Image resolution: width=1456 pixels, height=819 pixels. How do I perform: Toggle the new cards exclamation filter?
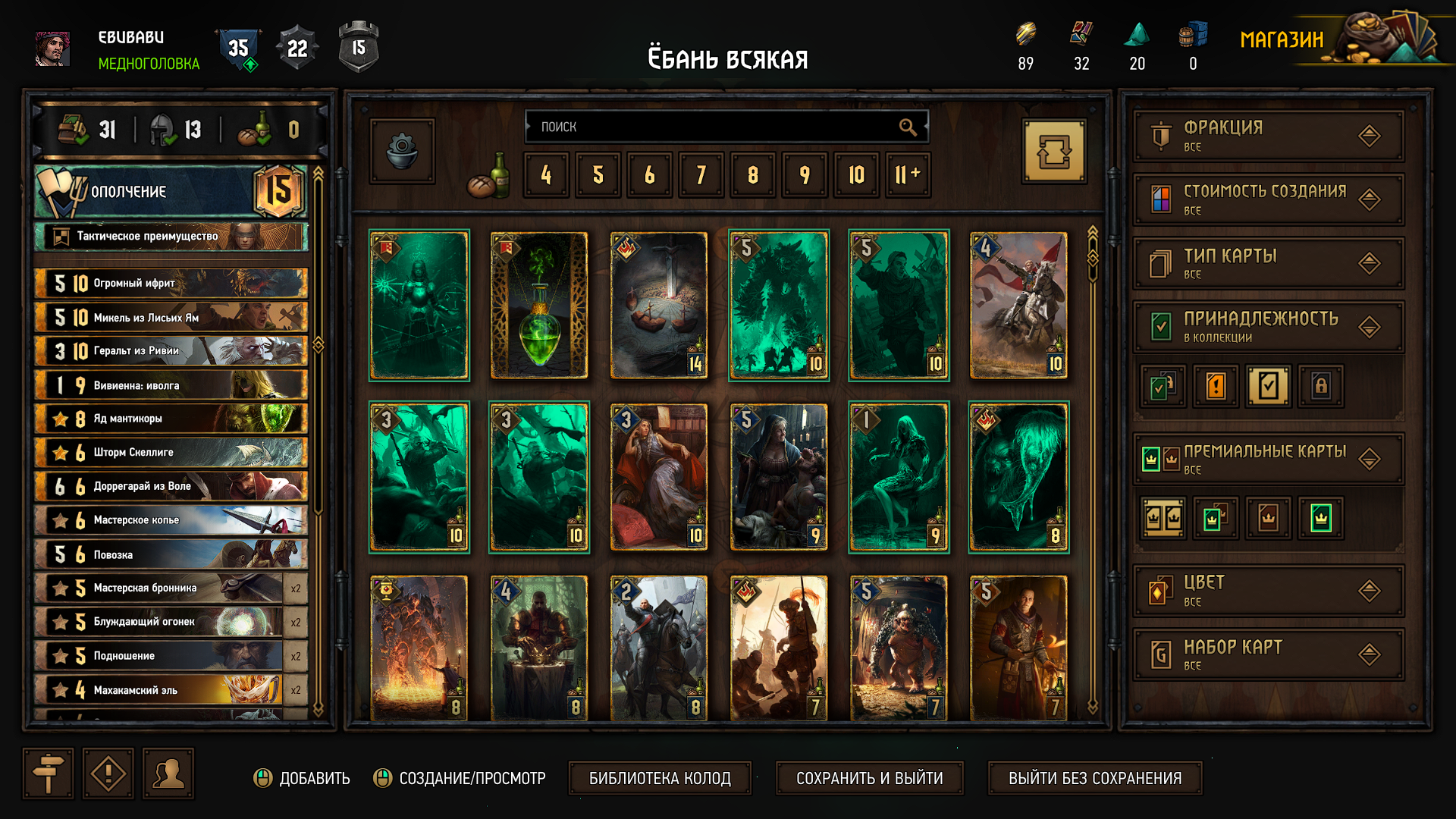pos(1216,386)
